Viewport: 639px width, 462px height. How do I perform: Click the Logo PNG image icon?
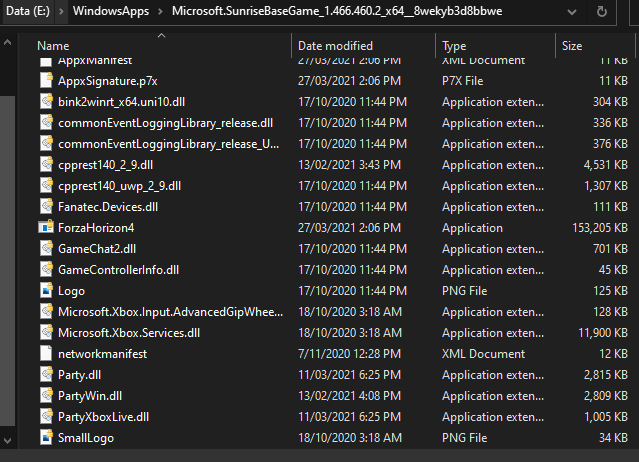coord(46,290)
